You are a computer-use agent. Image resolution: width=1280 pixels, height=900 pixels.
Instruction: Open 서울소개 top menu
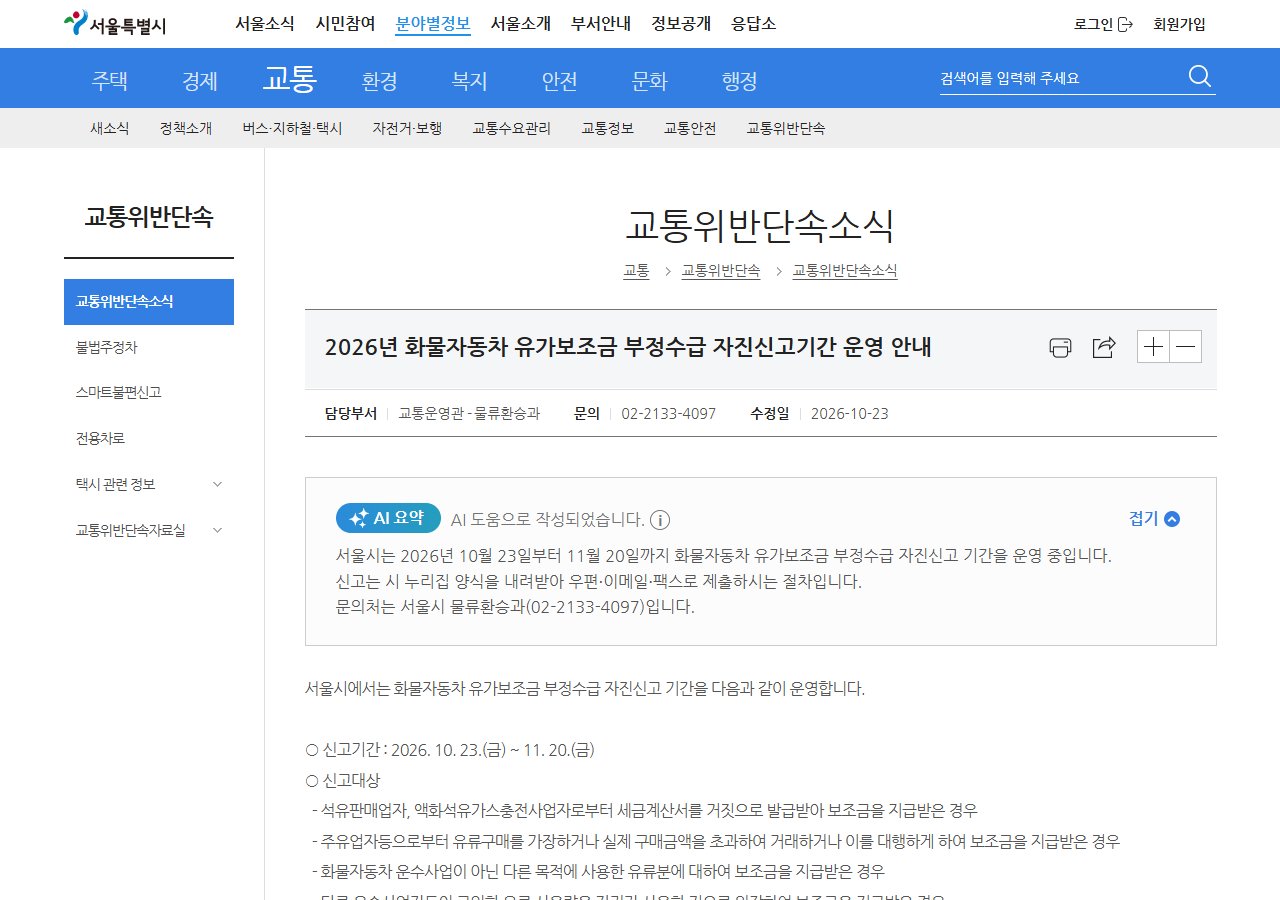(x=521, y=24)
